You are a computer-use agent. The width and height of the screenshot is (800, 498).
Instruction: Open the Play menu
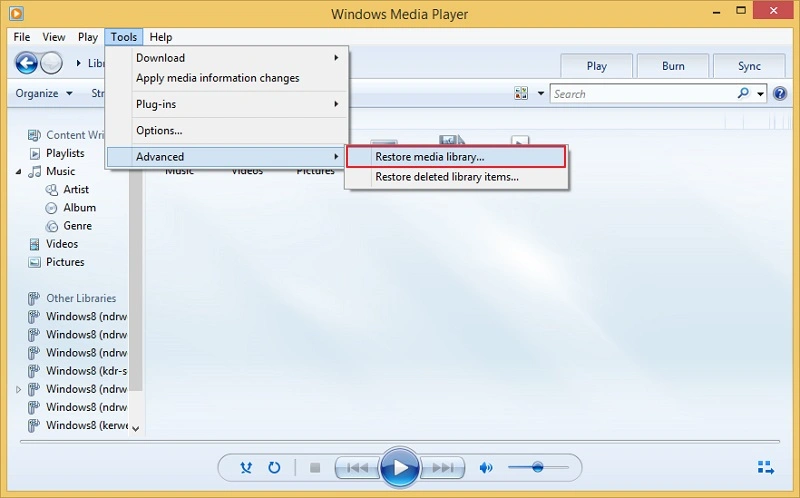pyautogui.click(x=88, y=37)
